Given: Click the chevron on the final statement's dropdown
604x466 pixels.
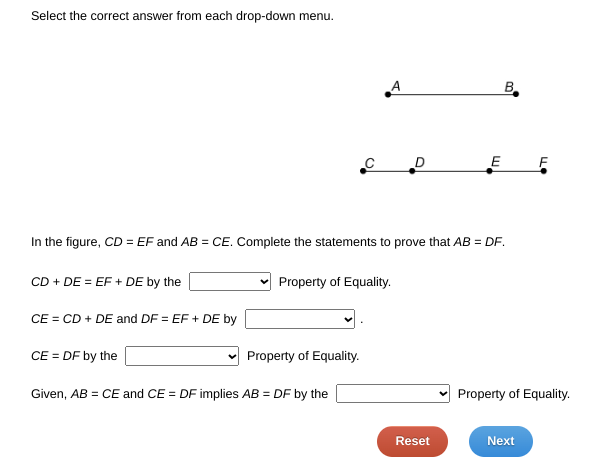Looking at the screenshot, I should point(443,393).
